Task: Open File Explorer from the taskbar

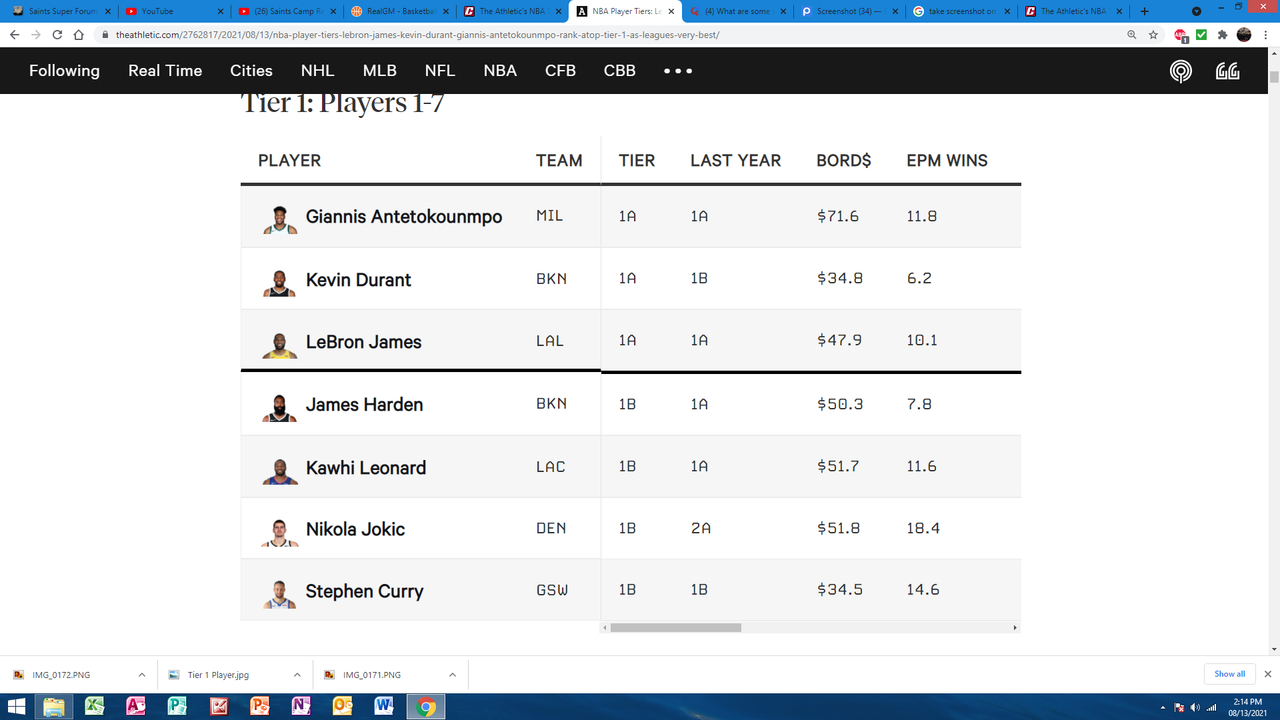Action: 54,707
